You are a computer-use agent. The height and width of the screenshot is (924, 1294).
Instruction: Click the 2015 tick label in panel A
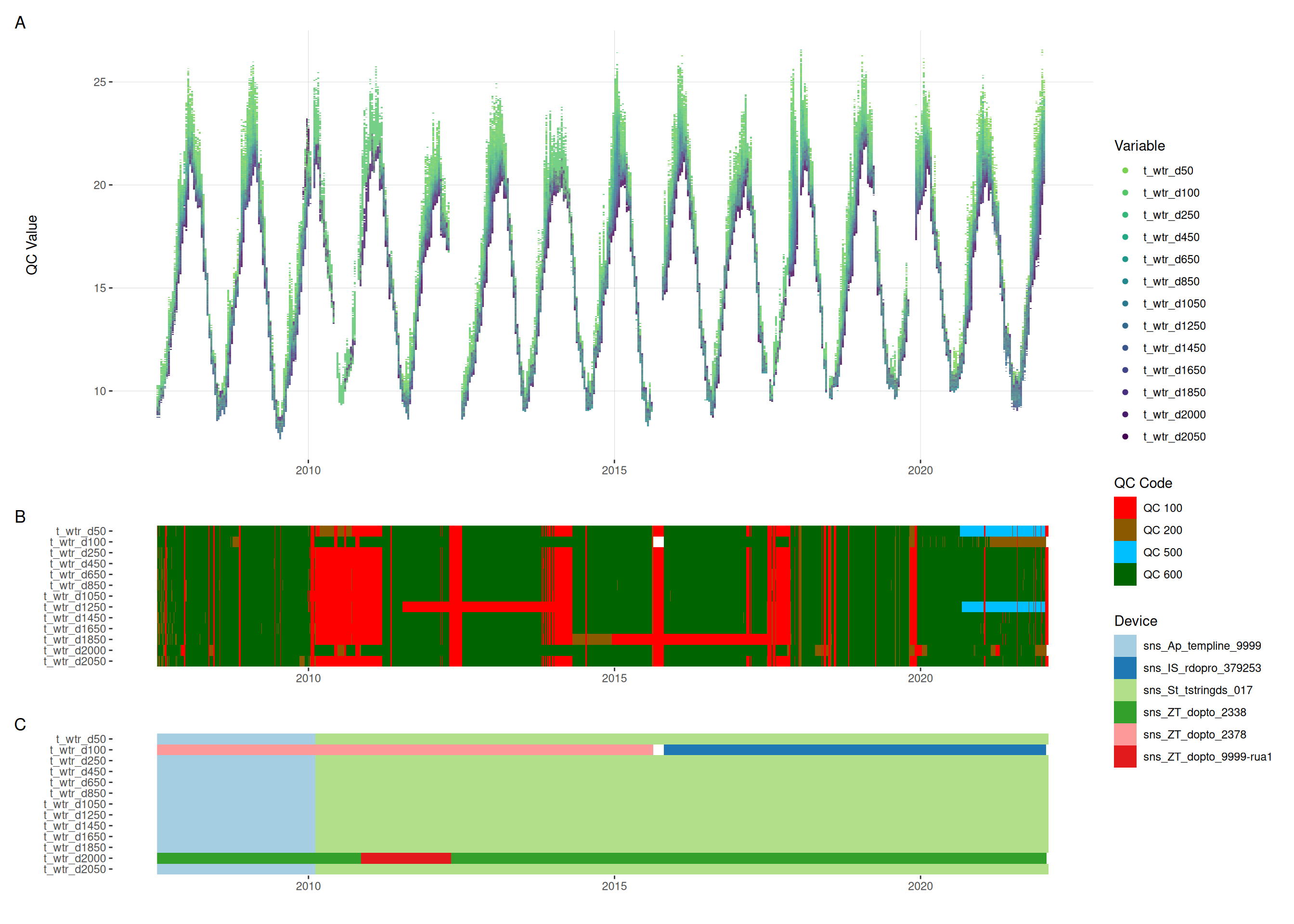(x=614, y=471)
